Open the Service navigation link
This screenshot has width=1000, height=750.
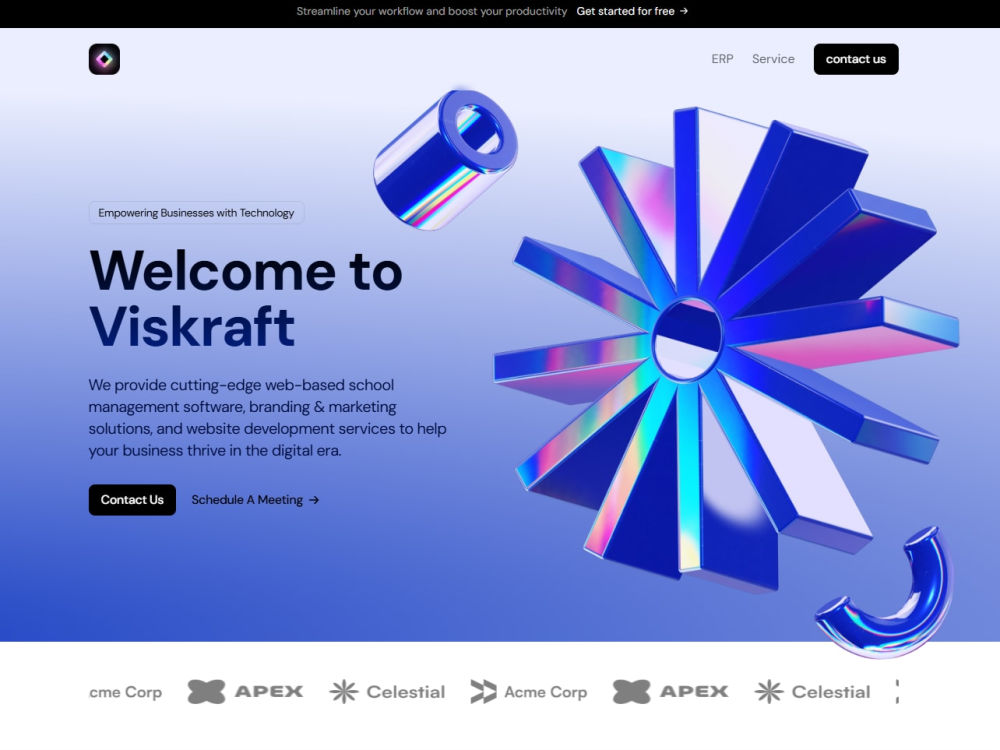[773, 59]
